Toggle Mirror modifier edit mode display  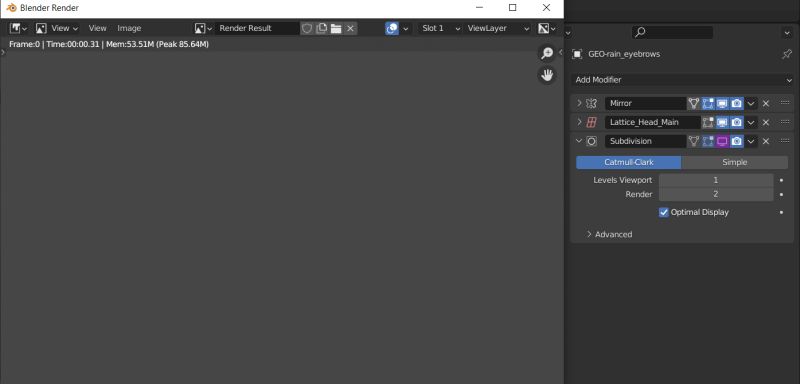(x=708, y=104)
